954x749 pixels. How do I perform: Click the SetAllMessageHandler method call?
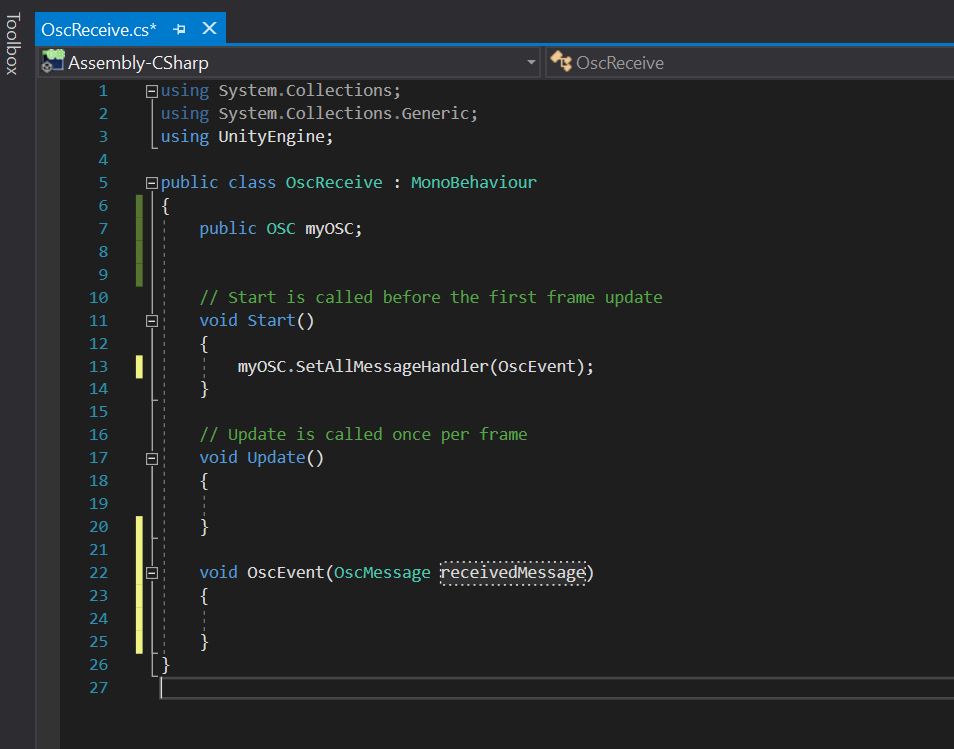tap(391, 366)
